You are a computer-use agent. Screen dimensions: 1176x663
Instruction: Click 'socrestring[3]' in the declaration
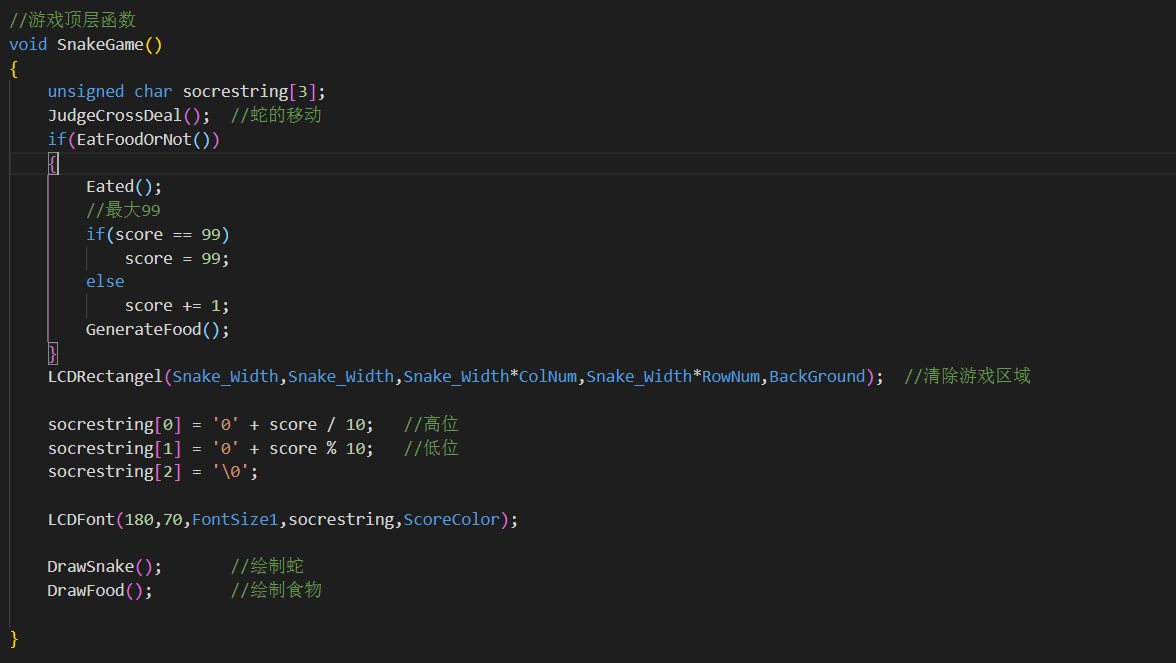point(250,92)
